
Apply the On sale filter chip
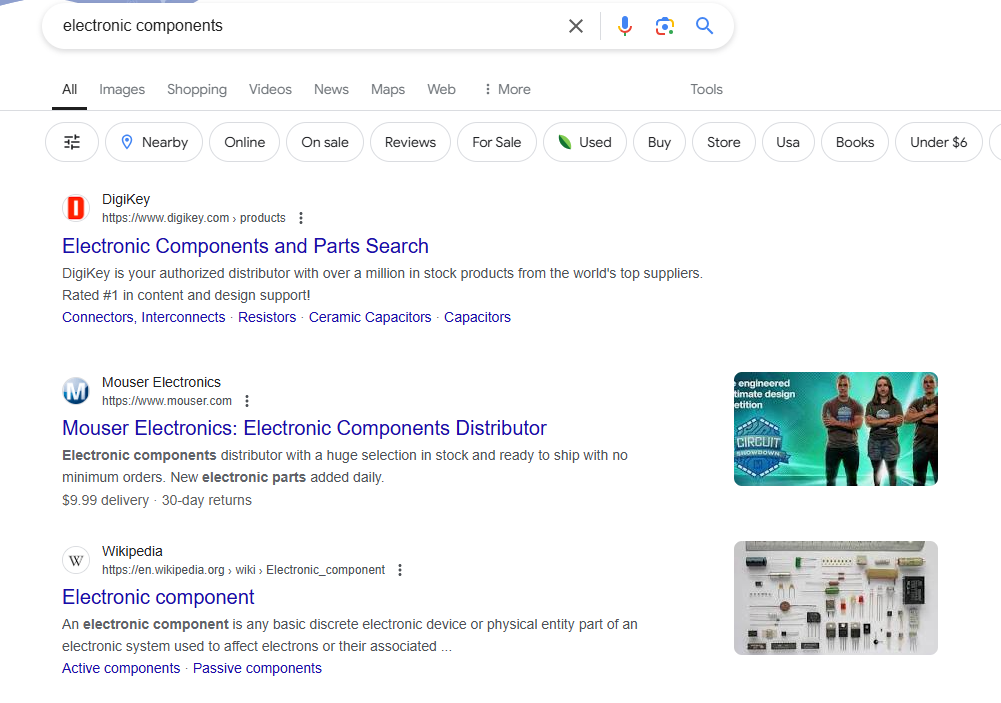(x=325, y=142)
